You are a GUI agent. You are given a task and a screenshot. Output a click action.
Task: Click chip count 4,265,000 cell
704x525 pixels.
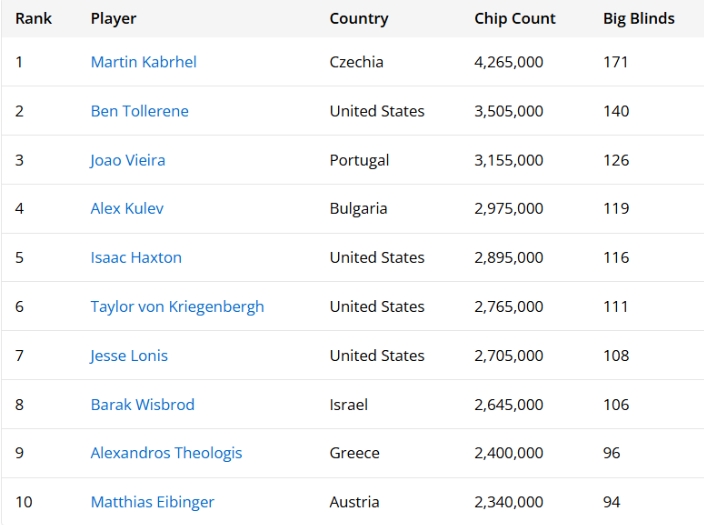(509, 62)
